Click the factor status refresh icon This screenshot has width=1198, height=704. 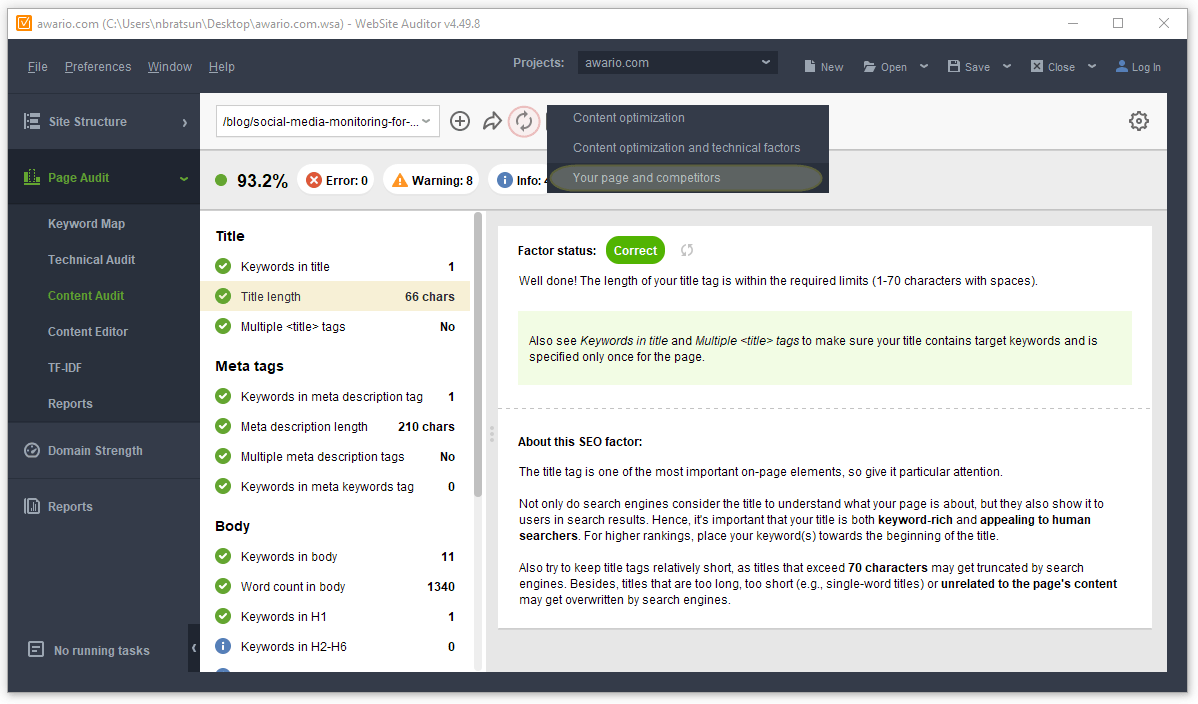tap(687, 250)
